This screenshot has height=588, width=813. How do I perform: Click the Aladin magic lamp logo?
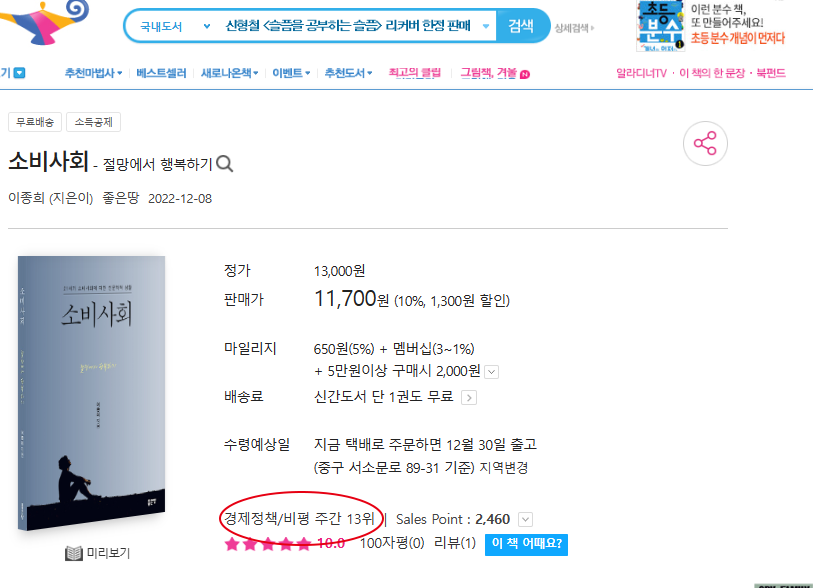point(44,22)
